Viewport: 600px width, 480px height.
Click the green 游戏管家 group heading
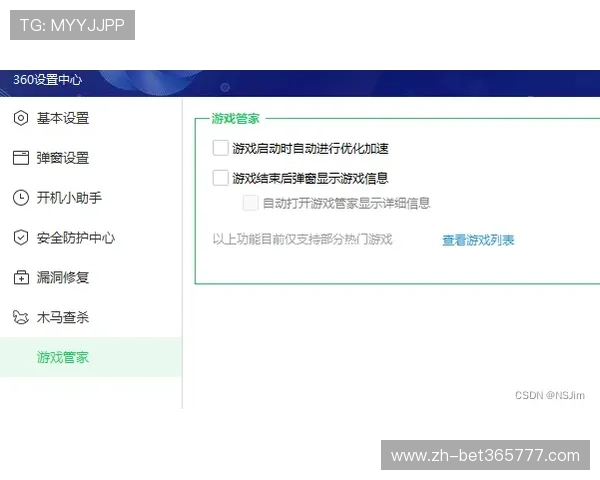235,119
